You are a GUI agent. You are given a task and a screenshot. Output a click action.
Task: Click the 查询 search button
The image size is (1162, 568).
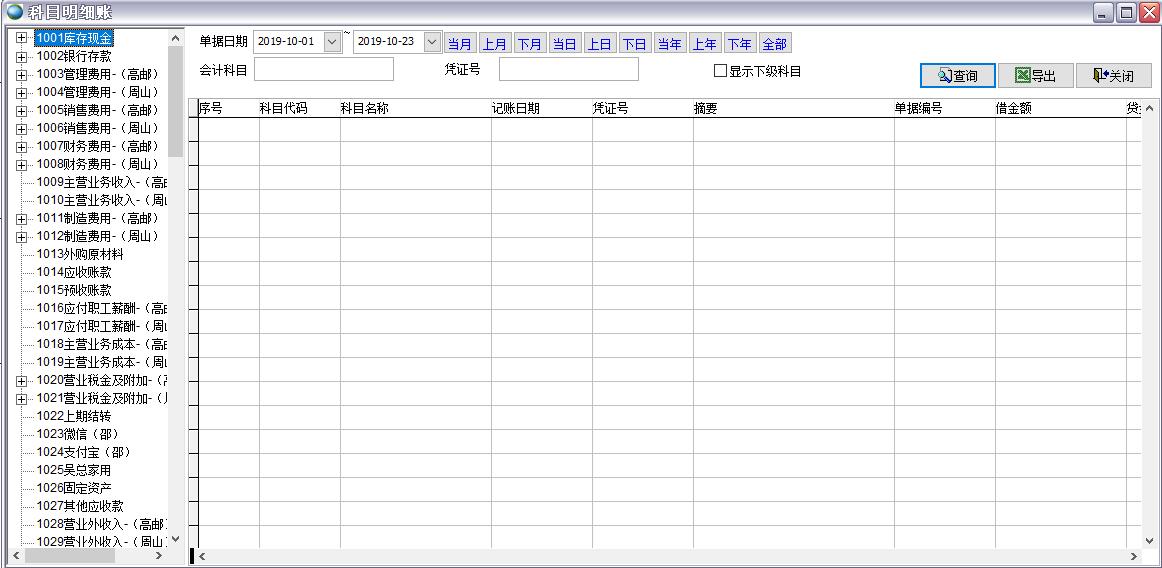(x=957, y=76)
